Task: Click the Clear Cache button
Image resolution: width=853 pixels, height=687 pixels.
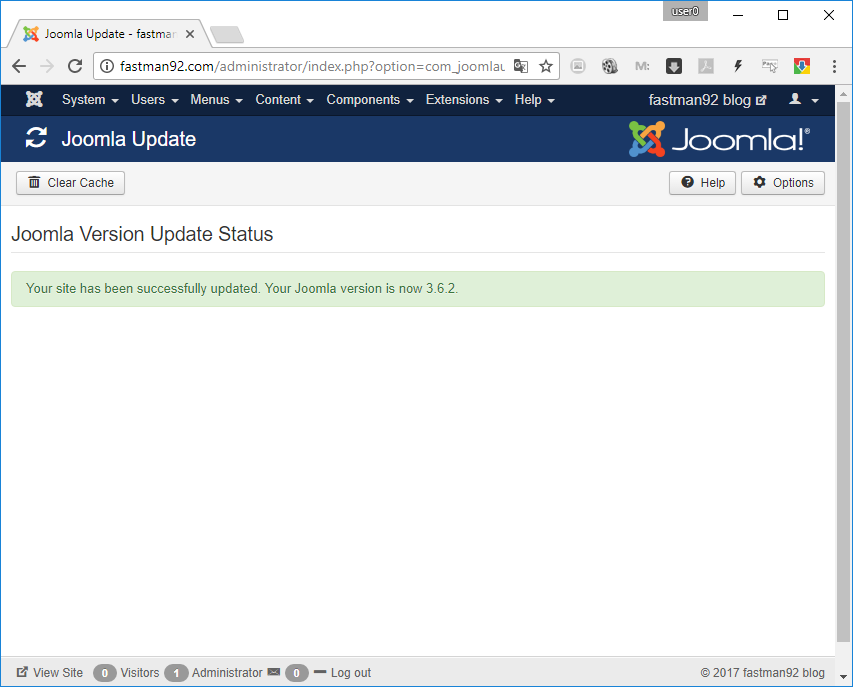Action: click(70, 183)
